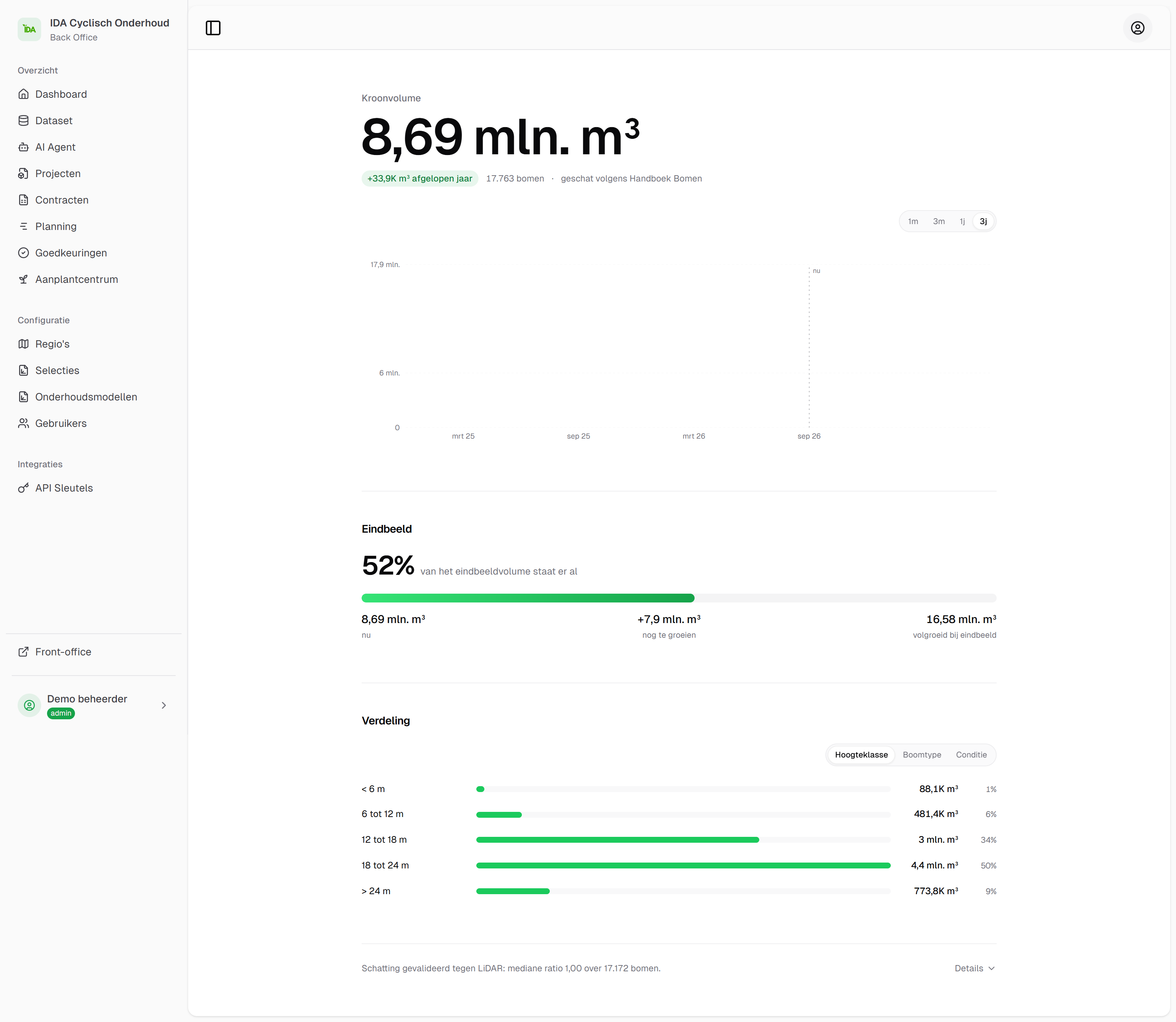
Task: Click the Demo beheerder avatar icon
Action: click(x=29, y=705)
